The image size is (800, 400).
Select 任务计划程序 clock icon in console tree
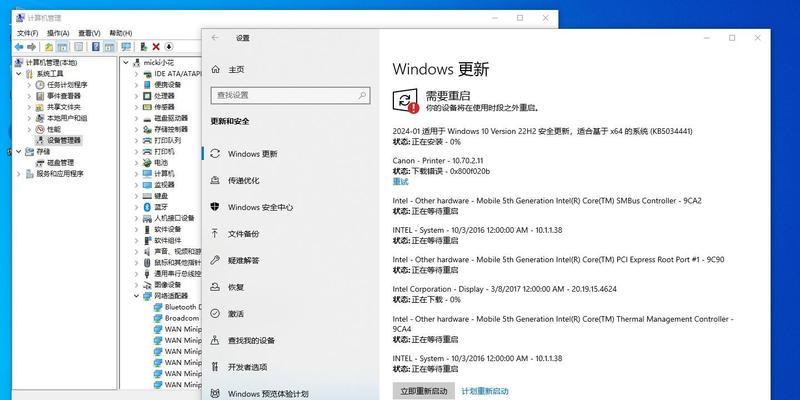pyautogui.click(x=40, y=85)
